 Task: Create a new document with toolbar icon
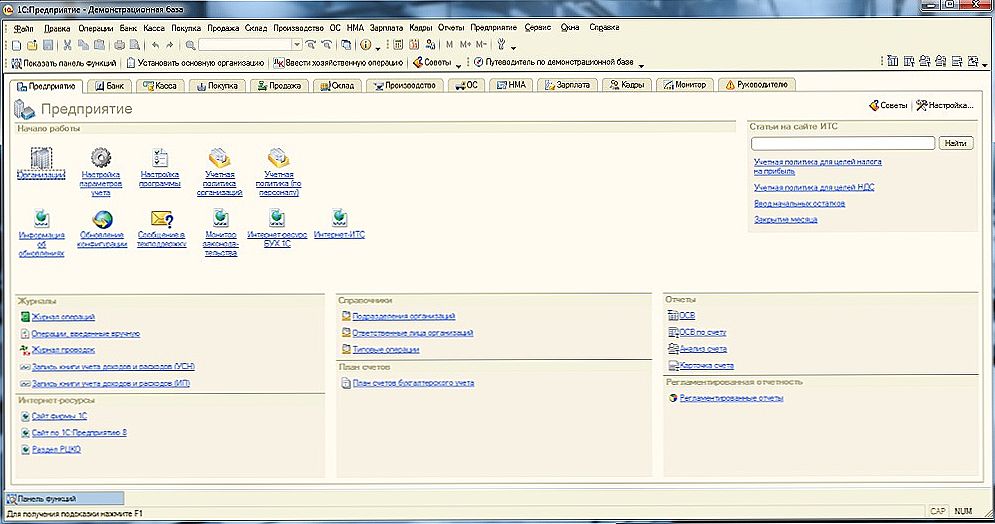pyautogui.click(x=17, y=45)
